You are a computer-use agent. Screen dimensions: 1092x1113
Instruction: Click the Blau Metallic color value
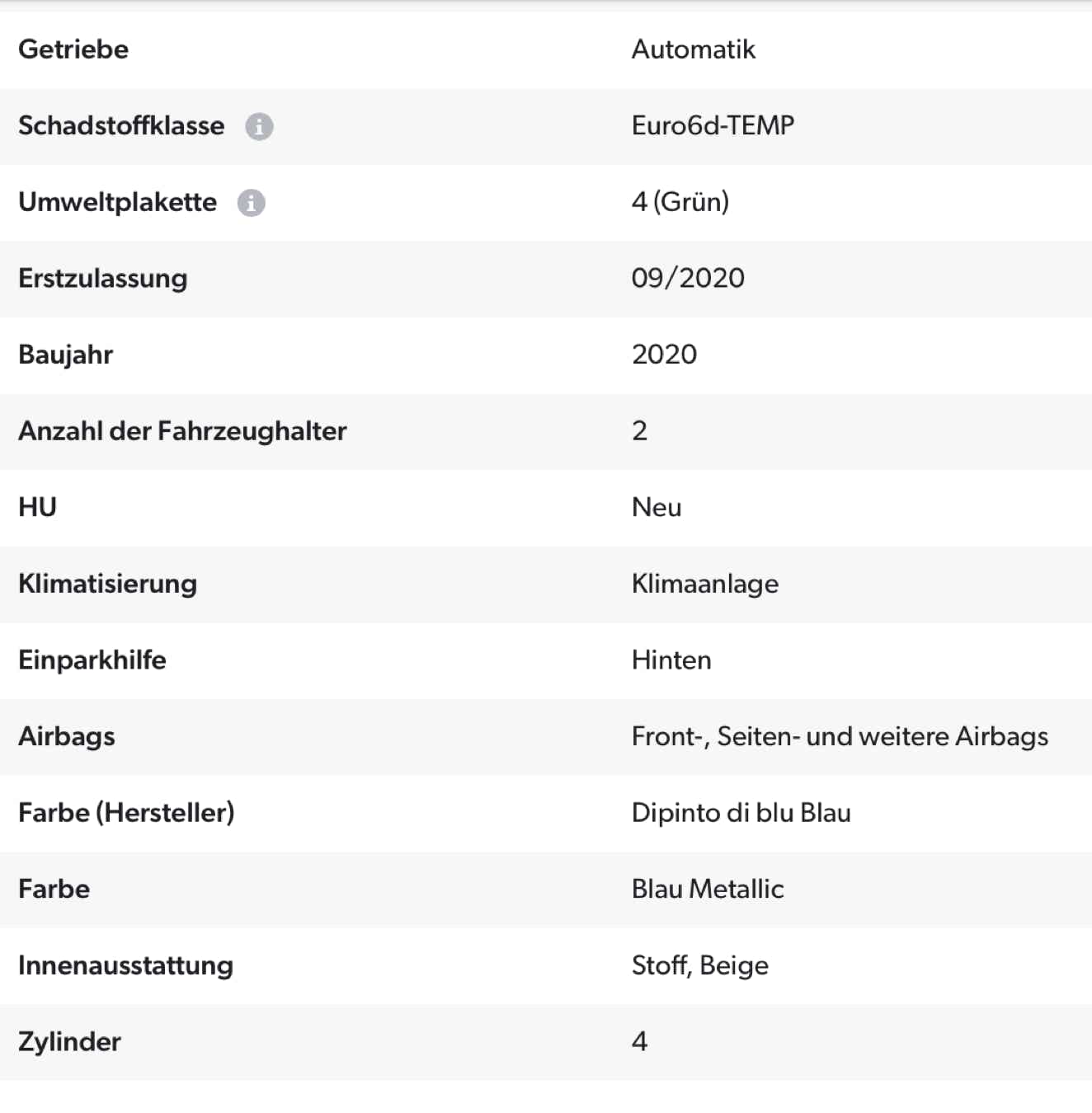(708, 889)
